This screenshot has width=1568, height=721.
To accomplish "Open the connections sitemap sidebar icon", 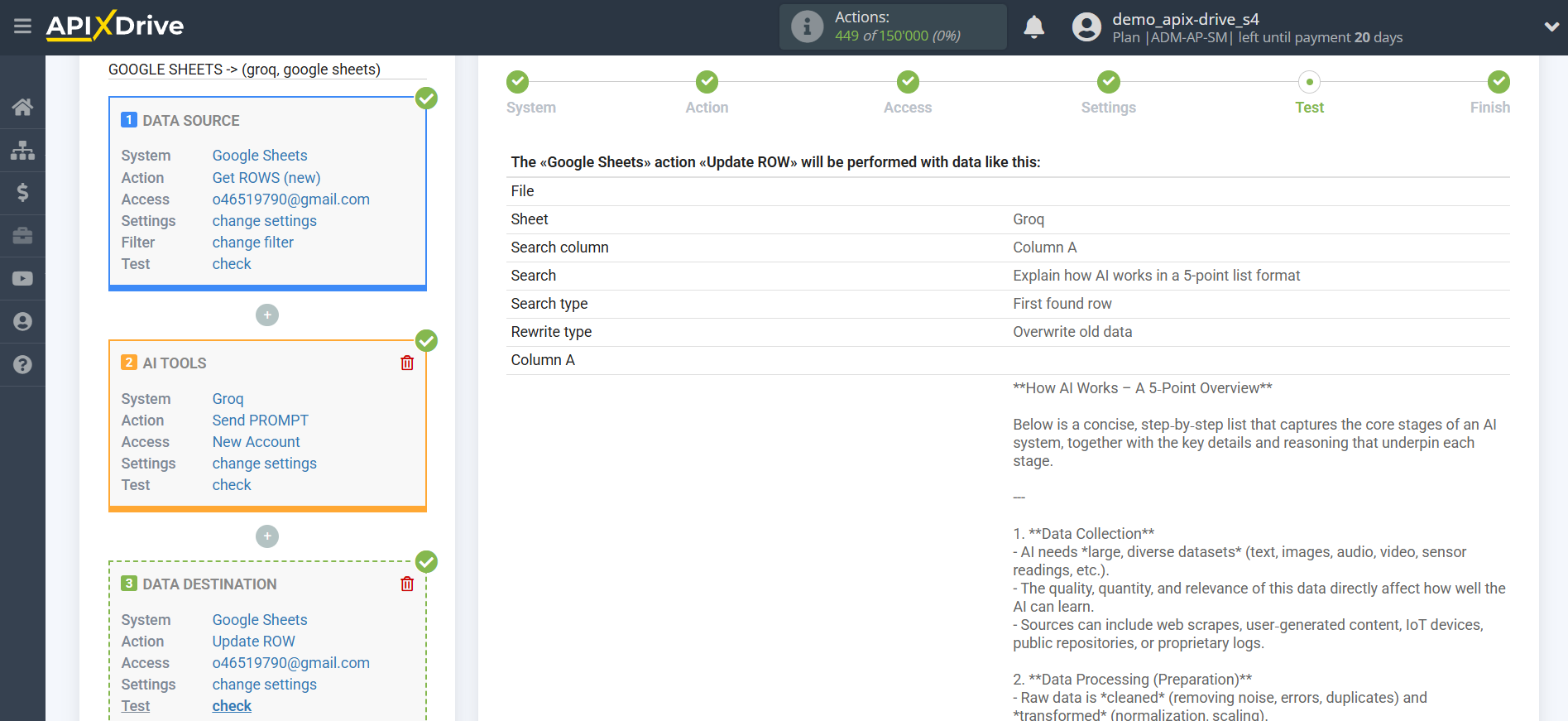I will (x=22, y=150).
